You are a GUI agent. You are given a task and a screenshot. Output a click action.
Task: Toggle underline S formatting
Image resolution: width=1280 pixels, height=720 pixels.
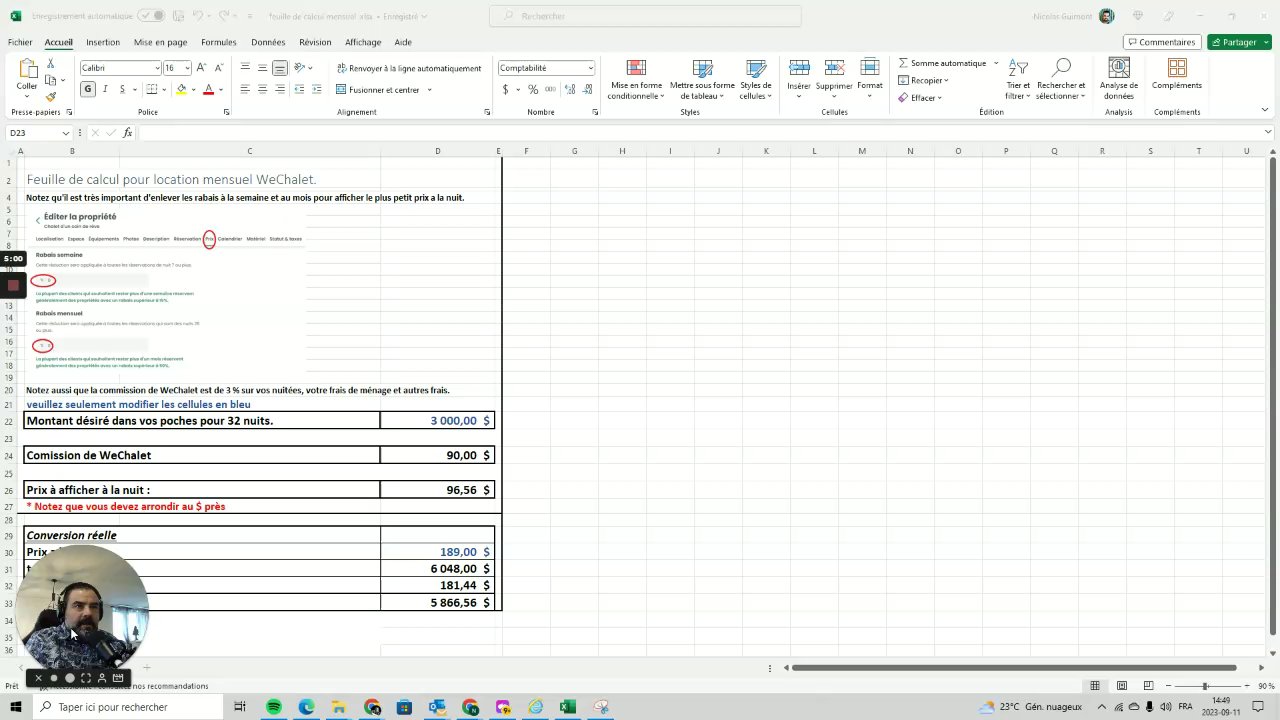122,89
